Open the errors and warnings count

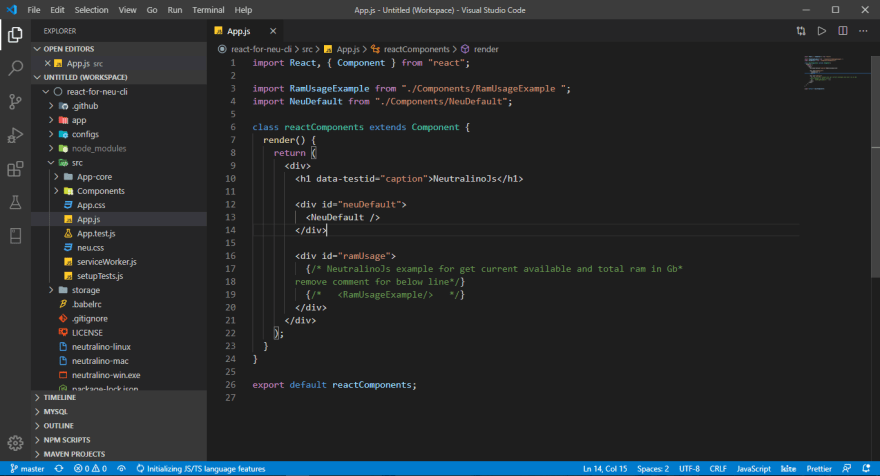[x=90, y=469]
